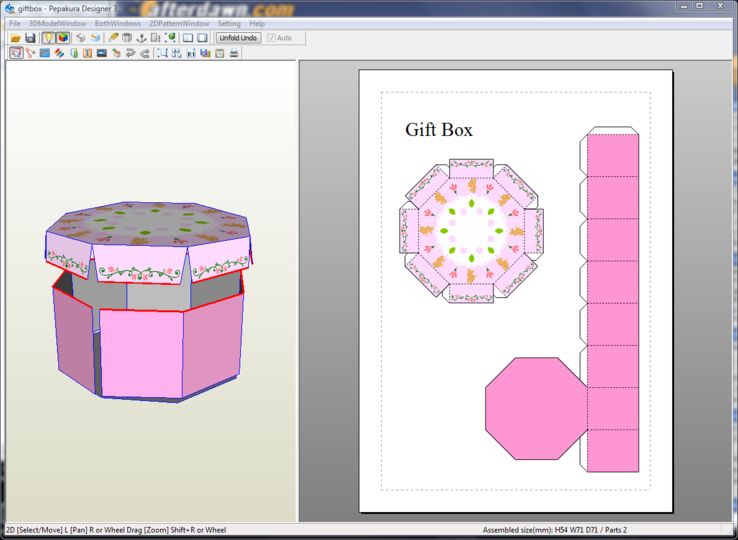Click the 'pt' text size icon
The image size is (738, 540).
[191, 53]
